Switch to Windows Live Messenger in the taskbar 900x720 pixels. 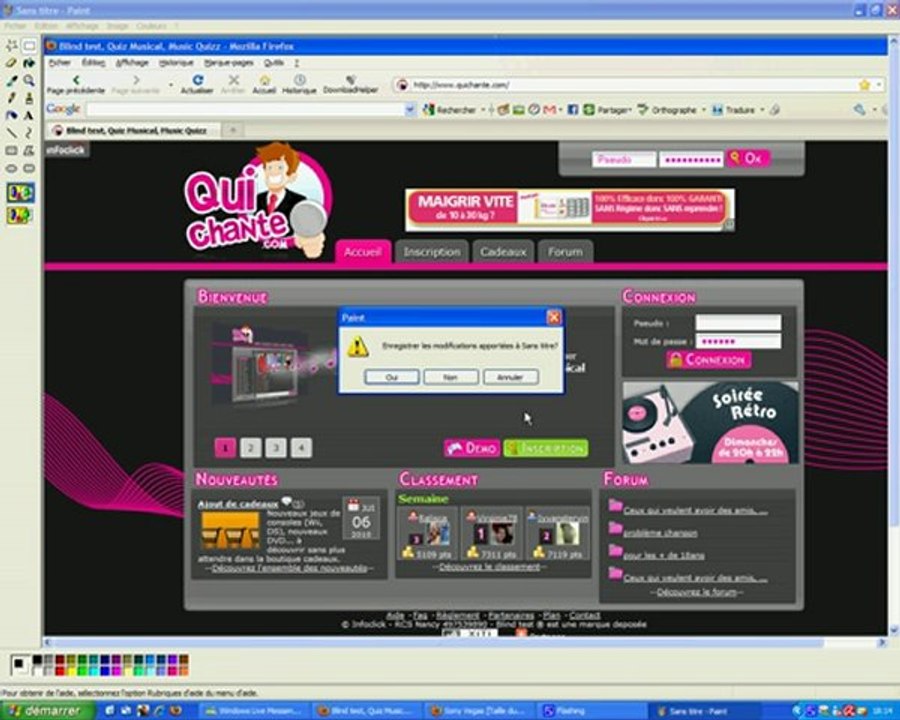256,711
